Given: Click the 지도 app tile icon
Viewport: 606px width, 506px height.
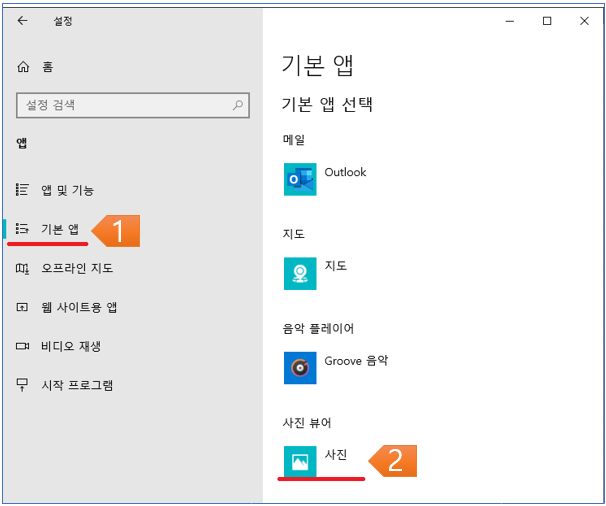Looking at the screenshot, I should coord(300,273).
